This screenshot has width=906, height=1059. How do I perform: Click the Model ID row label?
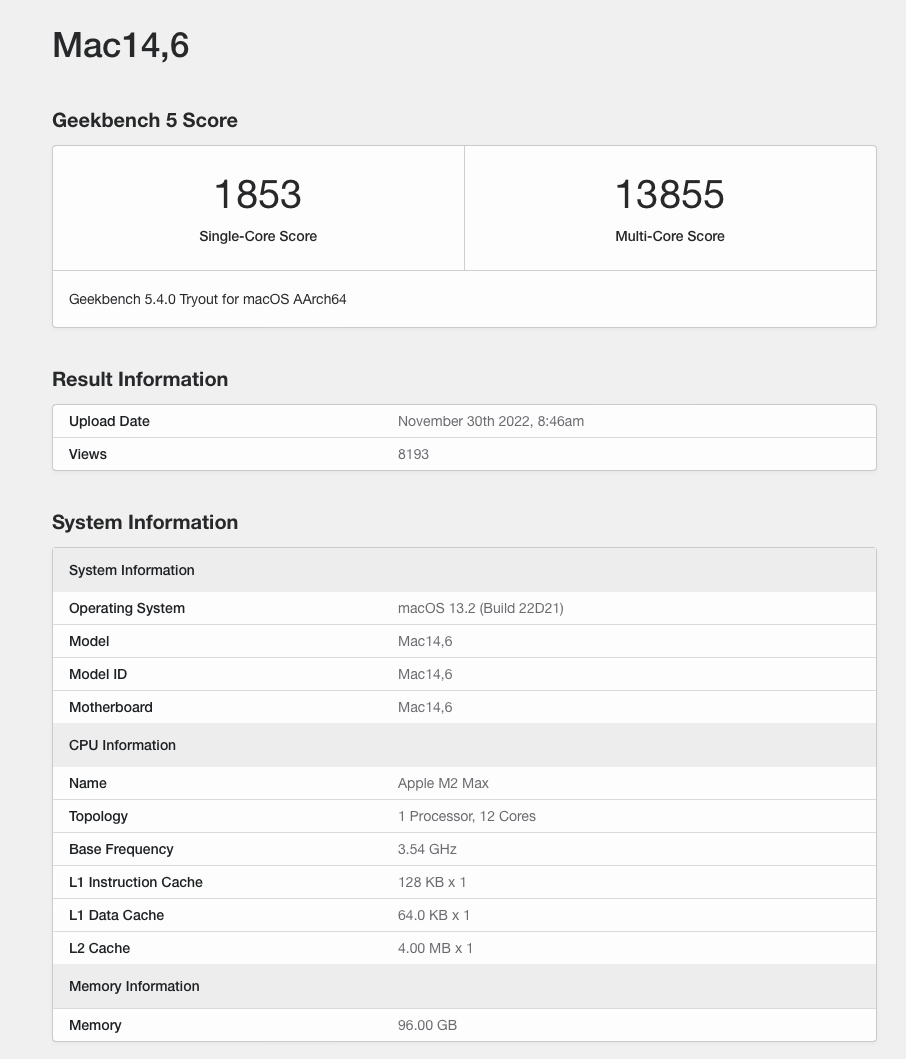click(98, 674)
